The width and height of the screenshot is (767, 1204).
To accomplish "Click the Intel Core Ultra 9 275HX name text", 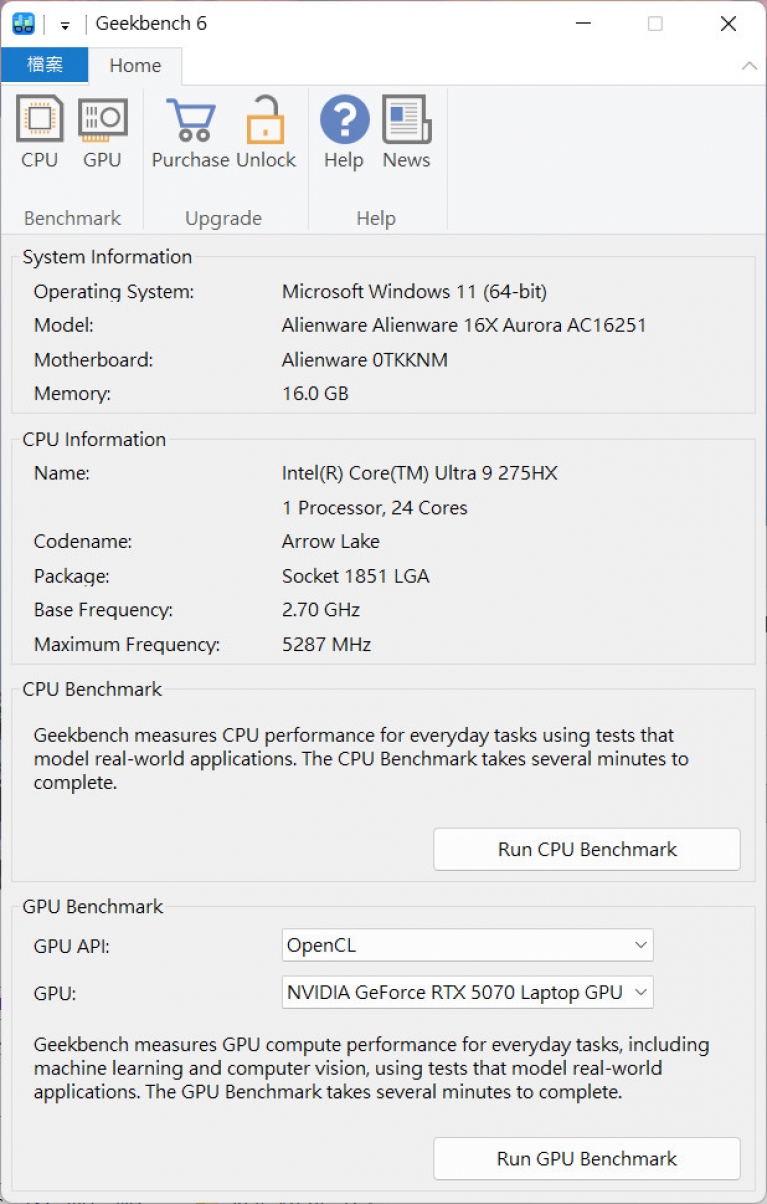I will point(420,473).
